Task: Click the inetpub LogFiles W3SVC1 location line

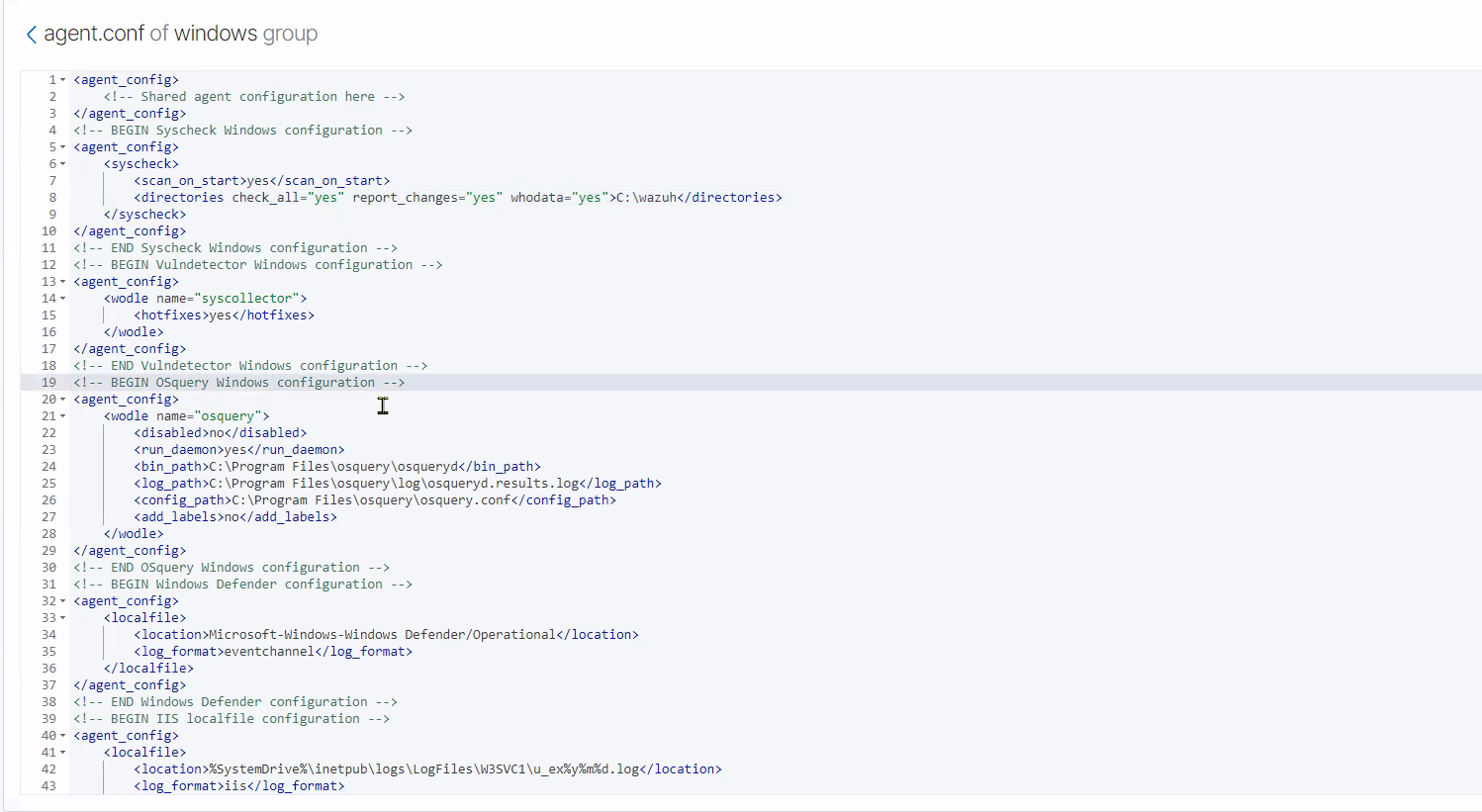Action: pos(428,768)
